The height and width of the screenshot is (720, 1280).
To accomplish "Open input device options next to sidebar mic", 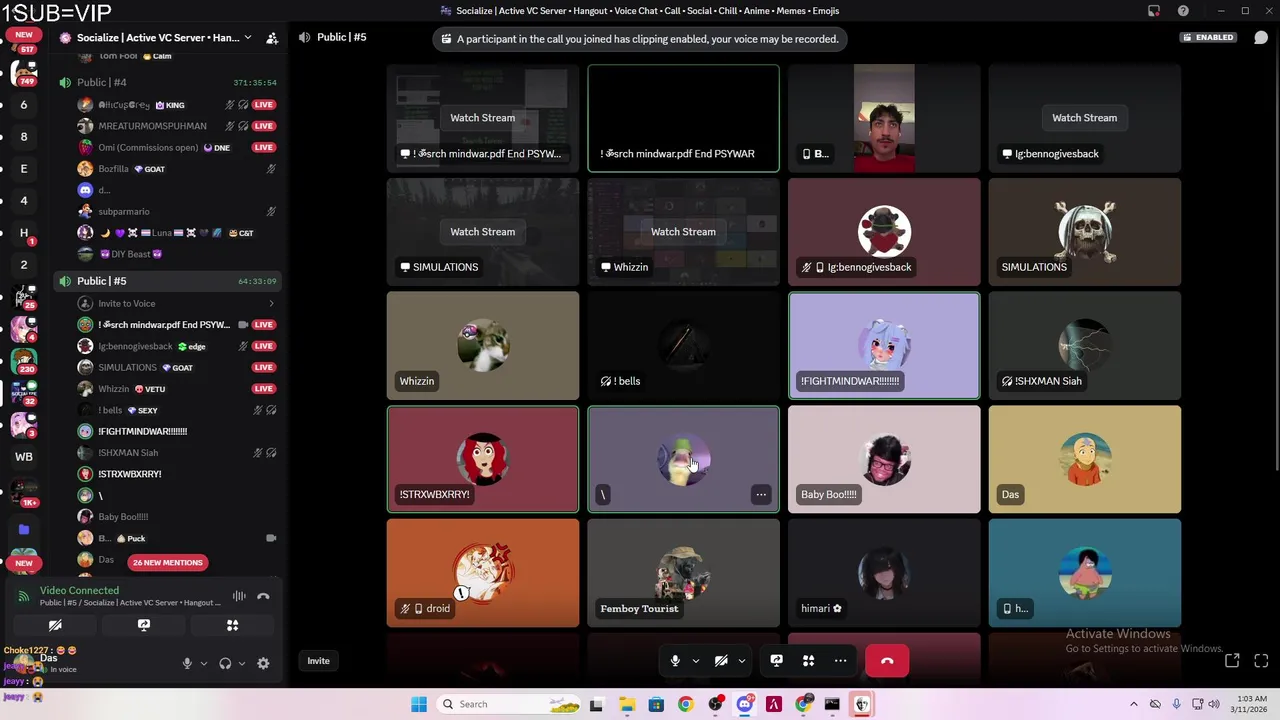I will (x=203, y=663).
